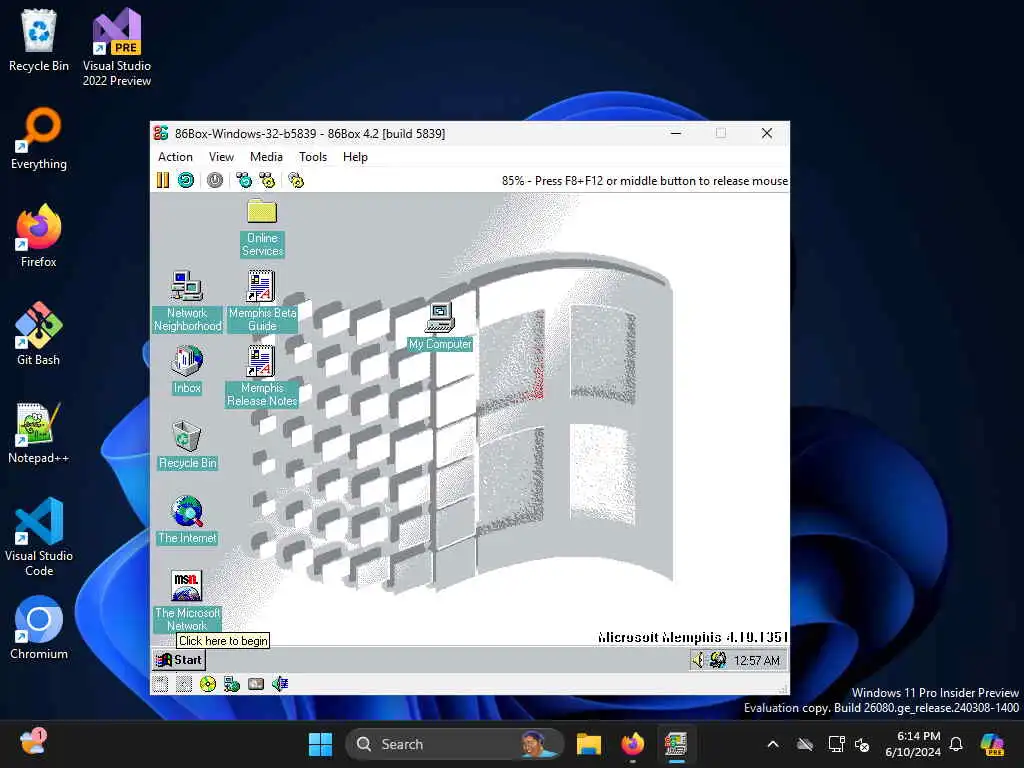Open the Action menu in 86Box
This screenshot has height=768, width=1024.
175,157
